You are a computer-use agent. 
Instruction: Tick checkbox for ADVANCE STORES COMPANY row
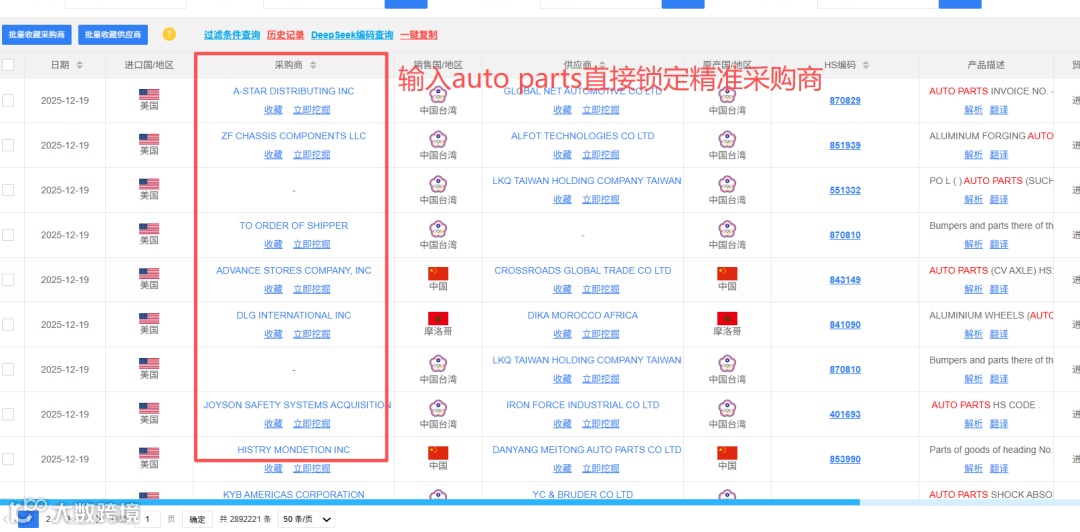click(x=8, y=280)
